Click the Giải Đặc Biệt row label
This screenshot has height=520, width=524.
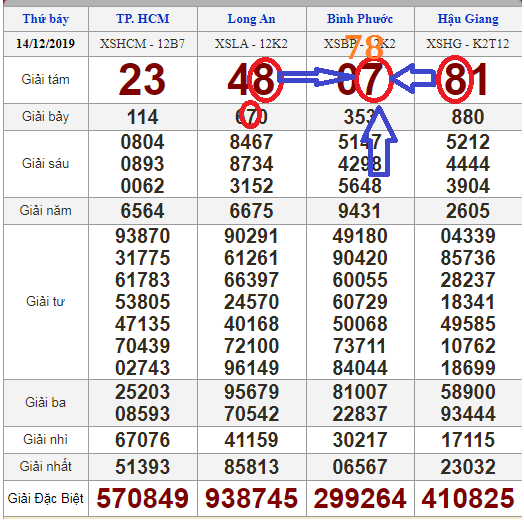(45, 498)
